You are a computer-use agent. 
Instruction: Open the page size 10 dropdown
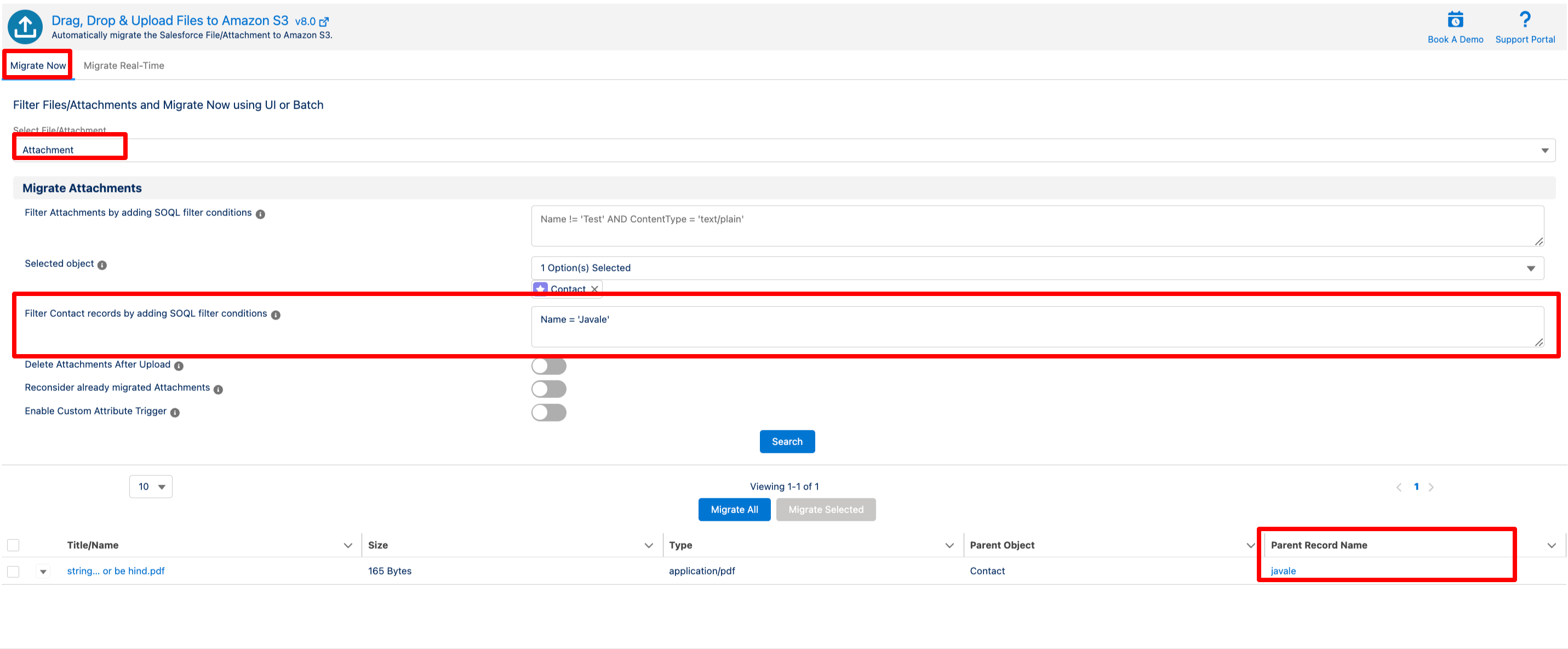(x=151, y=486)
